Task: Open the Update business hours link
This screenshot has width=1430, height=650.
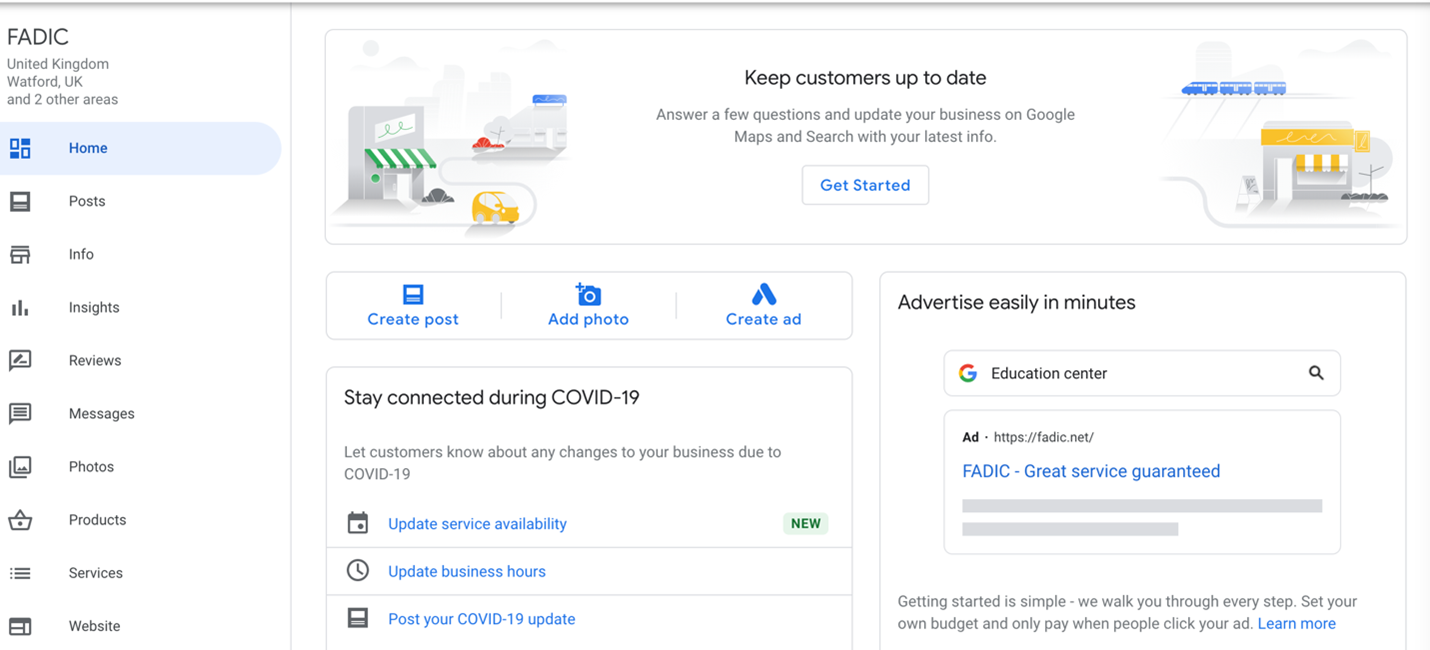Action: (467, 572)
